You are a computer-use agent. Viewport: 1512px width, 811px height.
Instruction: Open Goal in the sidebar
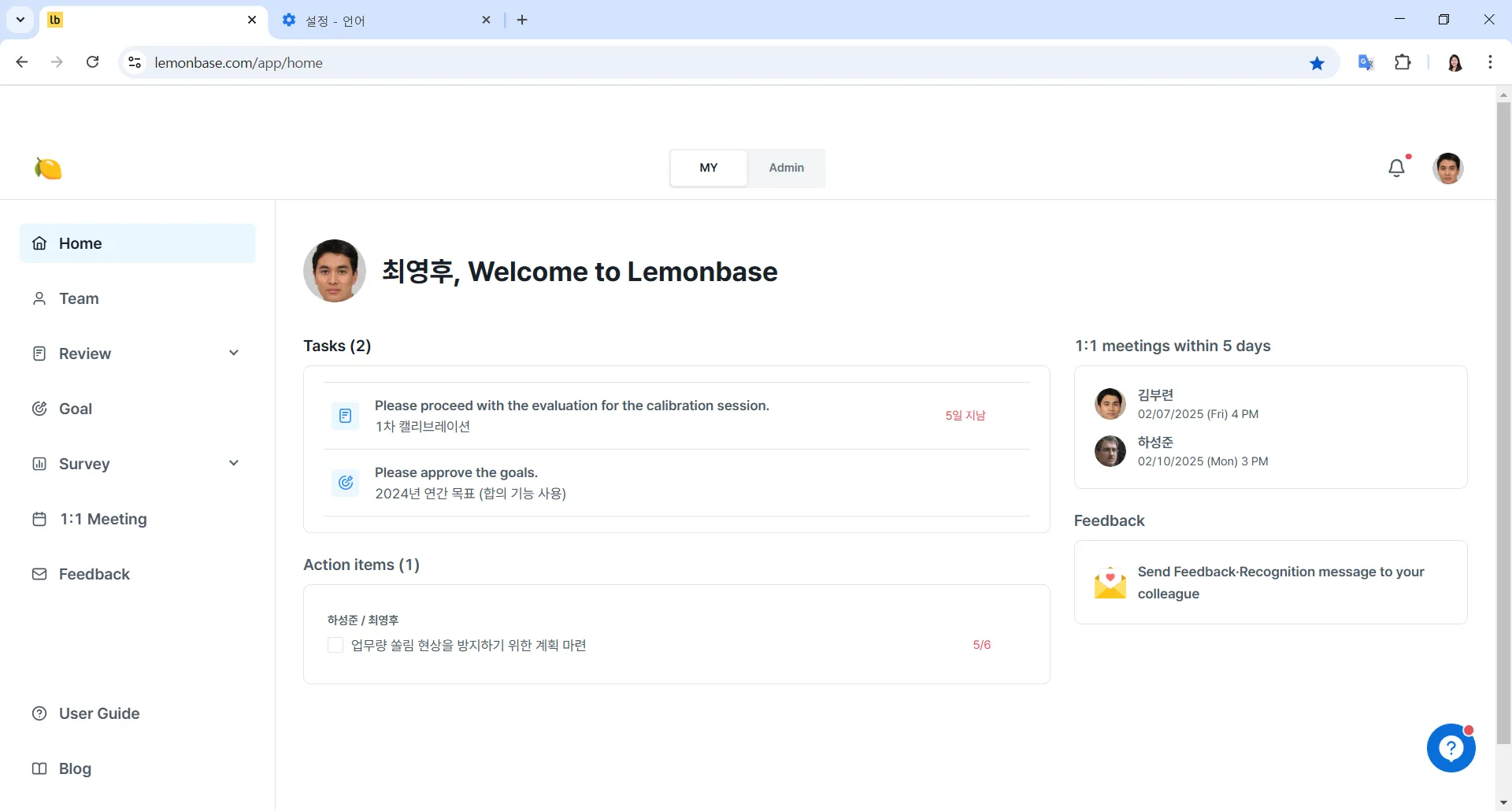tap(138, 409)
